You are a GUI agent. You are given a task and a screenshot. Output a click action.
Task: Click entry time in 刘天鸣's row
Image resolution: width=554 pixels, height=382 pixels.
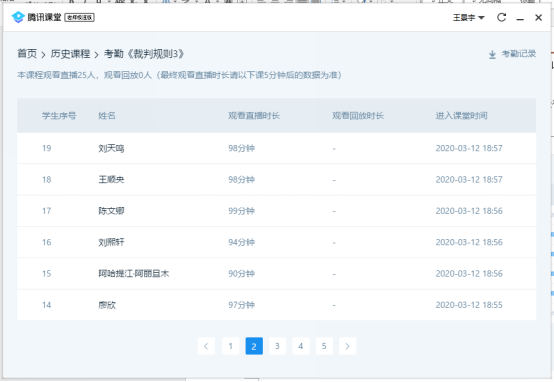[x=469, y=148]
